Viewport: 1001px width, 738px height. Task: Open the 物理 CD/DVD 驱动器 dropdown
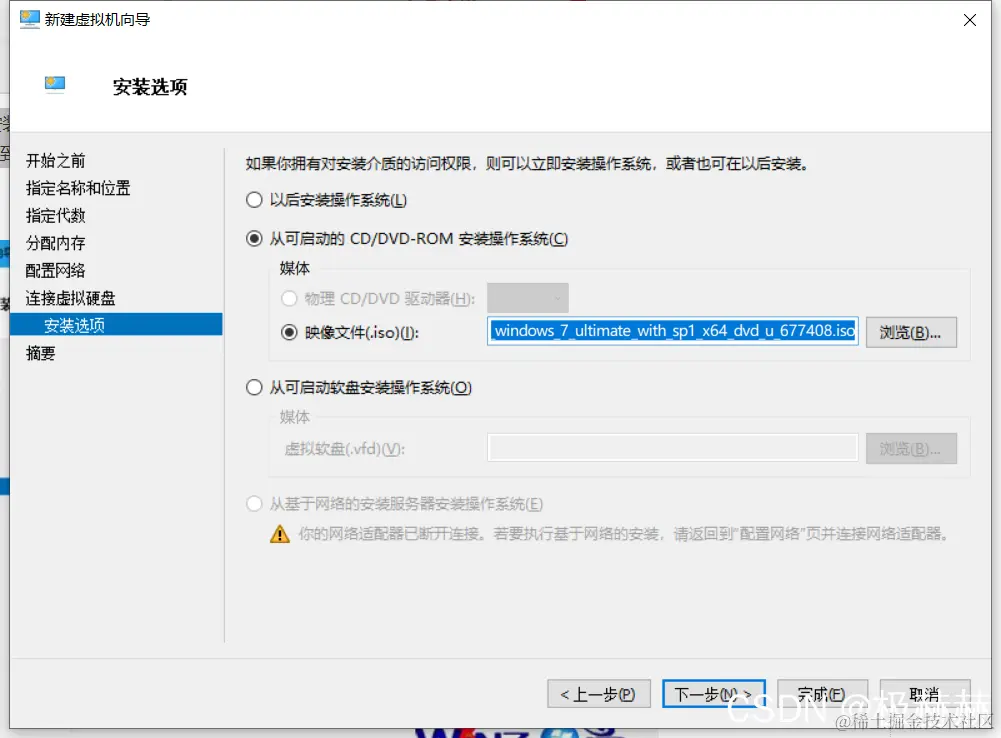(x=527, y=297)
